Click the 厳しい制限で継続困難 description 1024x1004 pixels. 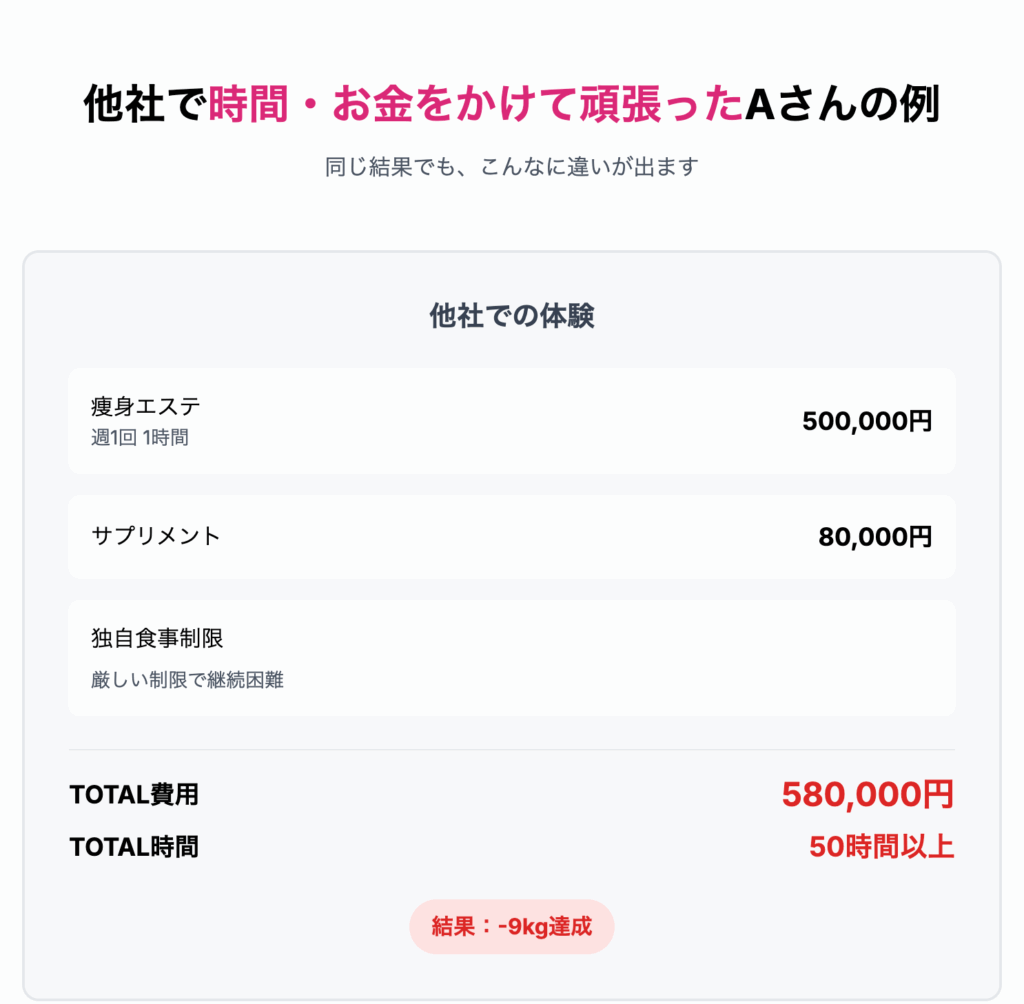click(x=187, y=680)
